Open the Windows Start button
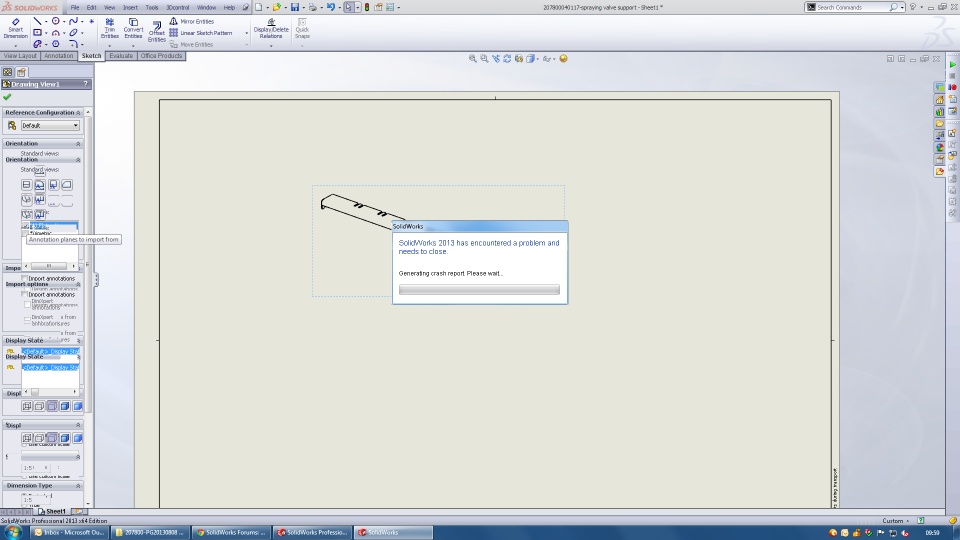This screenshot has width=960, height=540. pyautogui.click(x=12, y=532)
